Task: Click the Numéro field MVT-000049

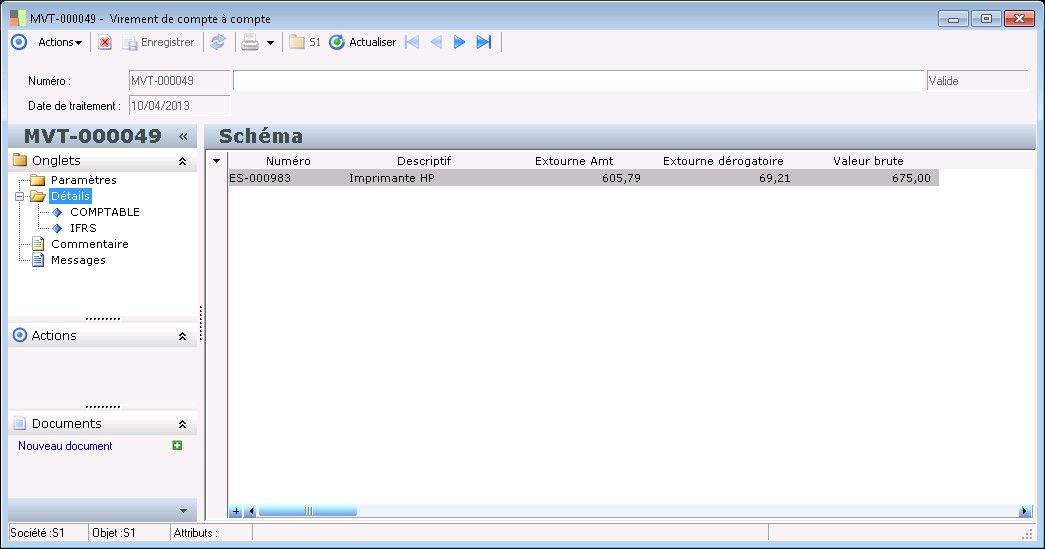Action: coord(179,81)
